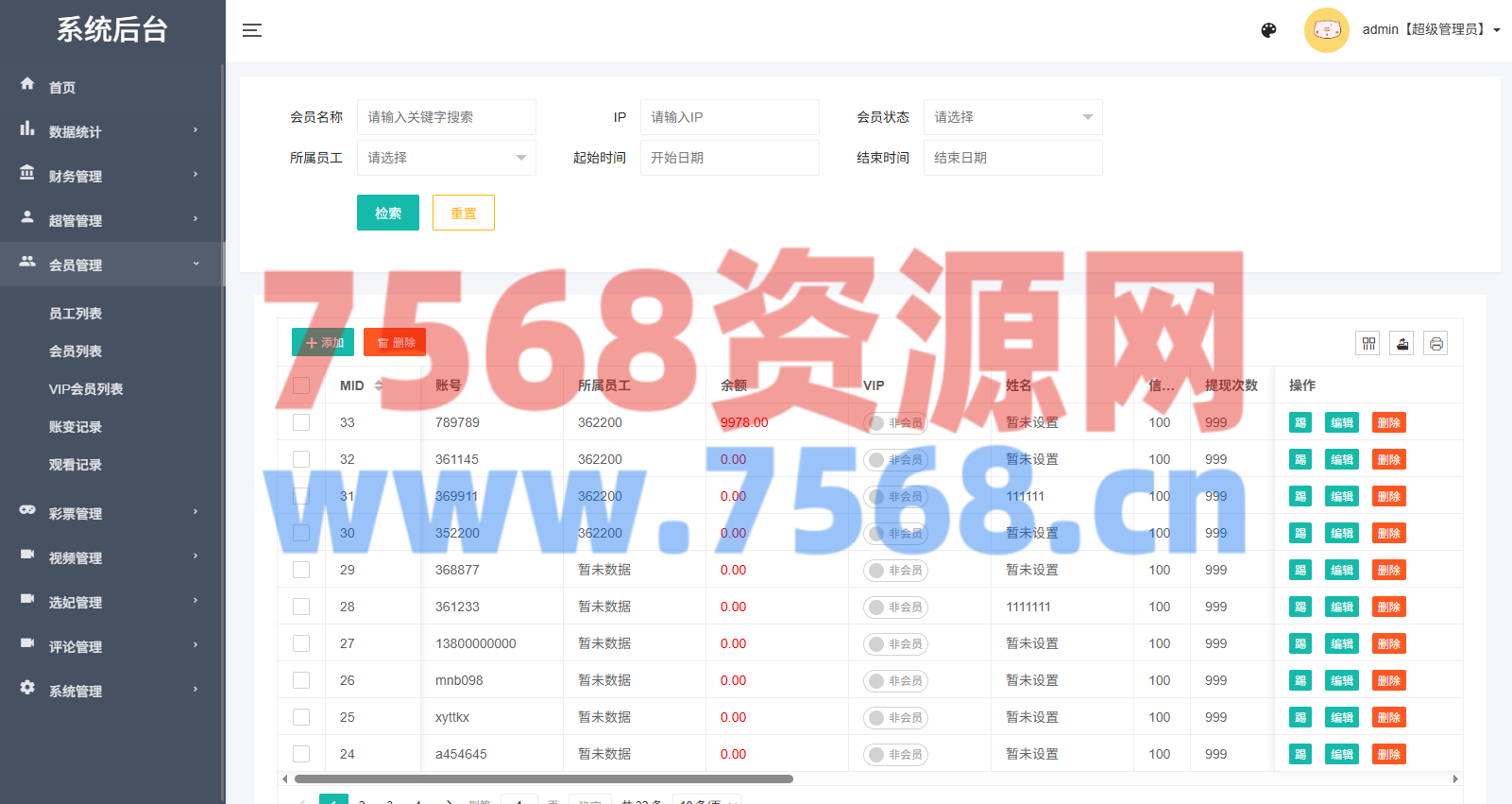The width and height of the screenshot is (1512, 804).
Task: Click the horizontal table scrollbar
Action: [x=543, y=779]
